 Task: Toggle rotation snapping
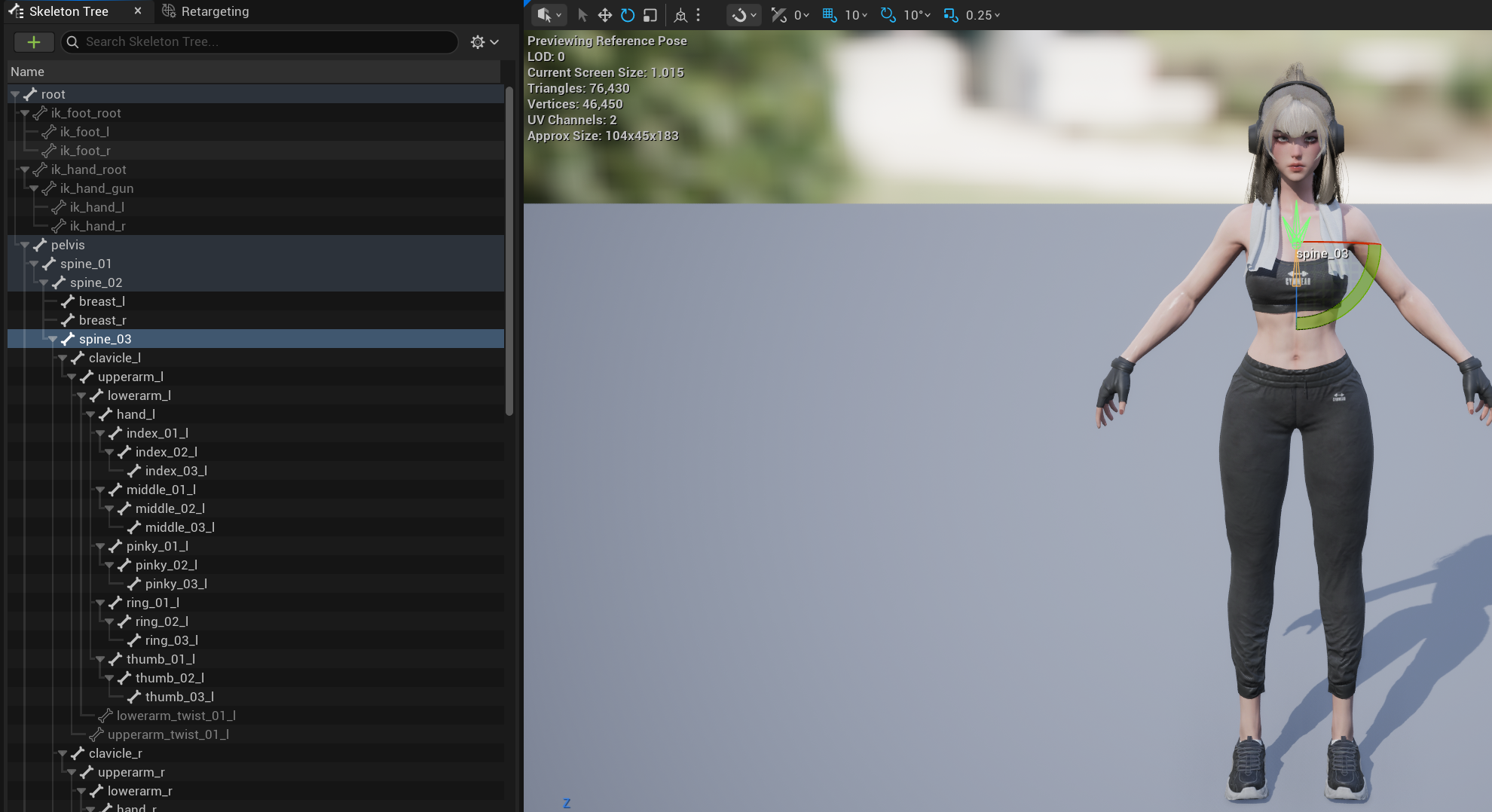tap(888, 15)
